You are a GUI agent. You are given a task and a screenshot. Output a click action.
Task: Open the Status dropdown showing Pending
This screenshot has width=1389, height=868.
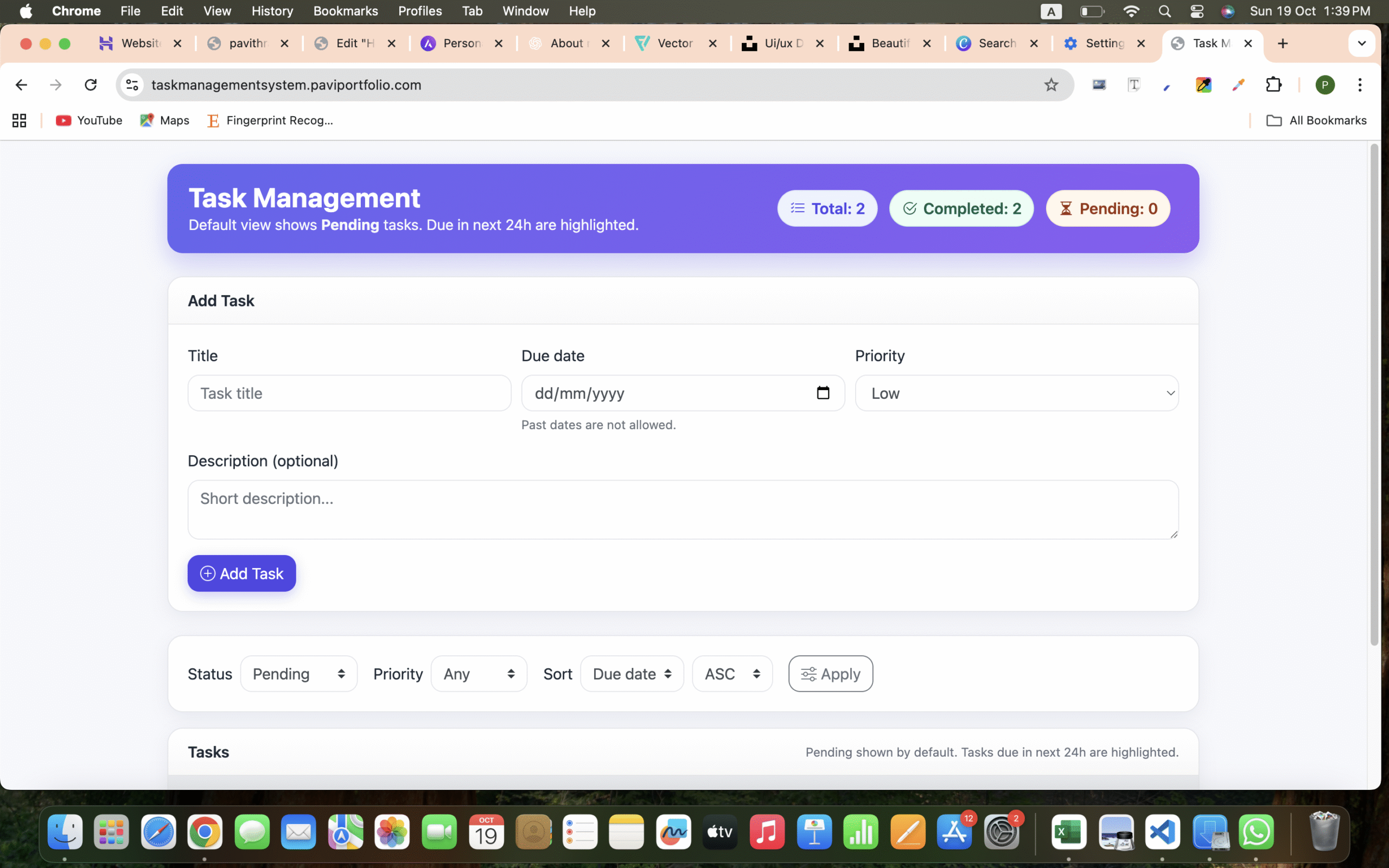coord(298,673)
